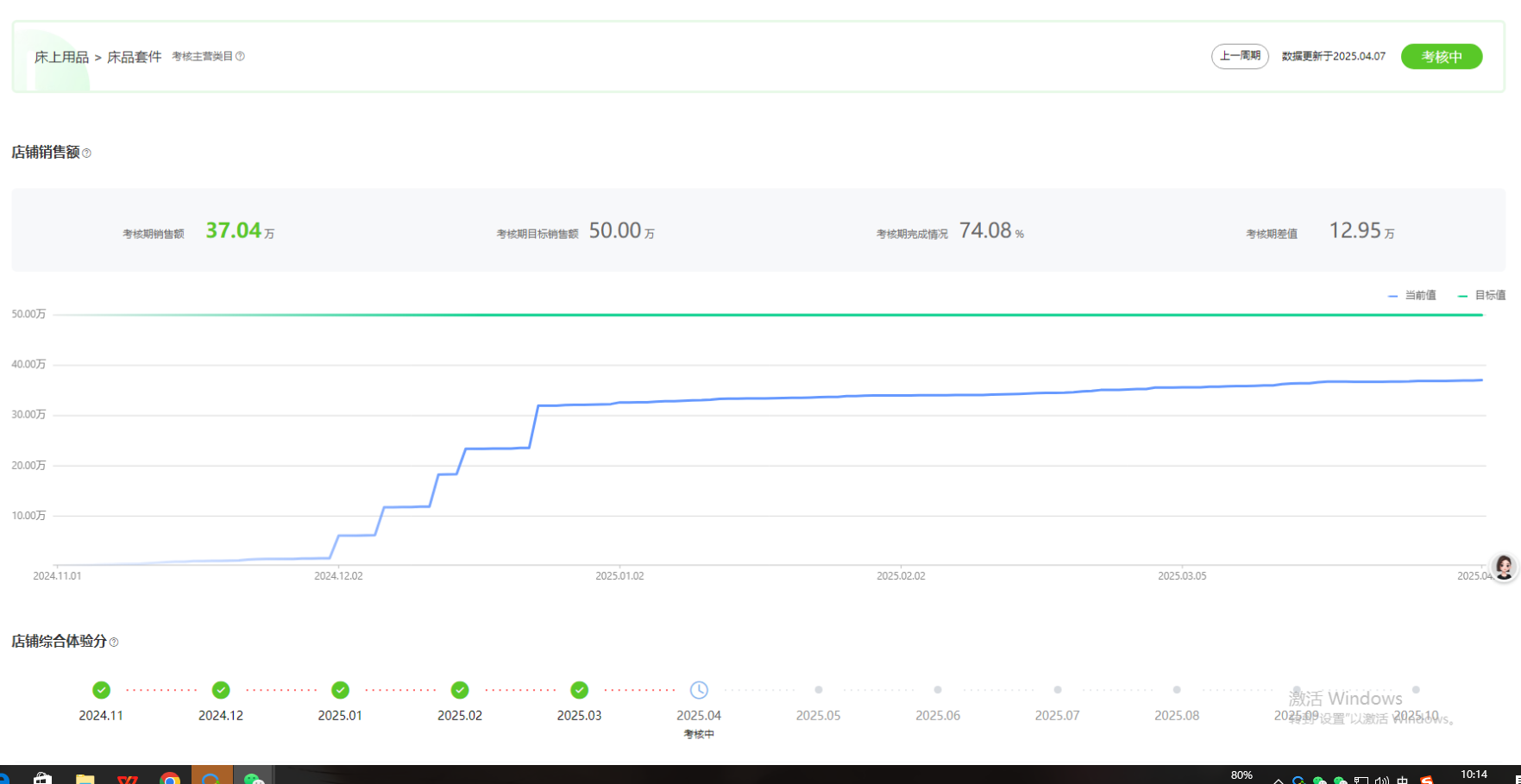
Task: Click the green checkmark for 2024.11
Action: point(102,690)
